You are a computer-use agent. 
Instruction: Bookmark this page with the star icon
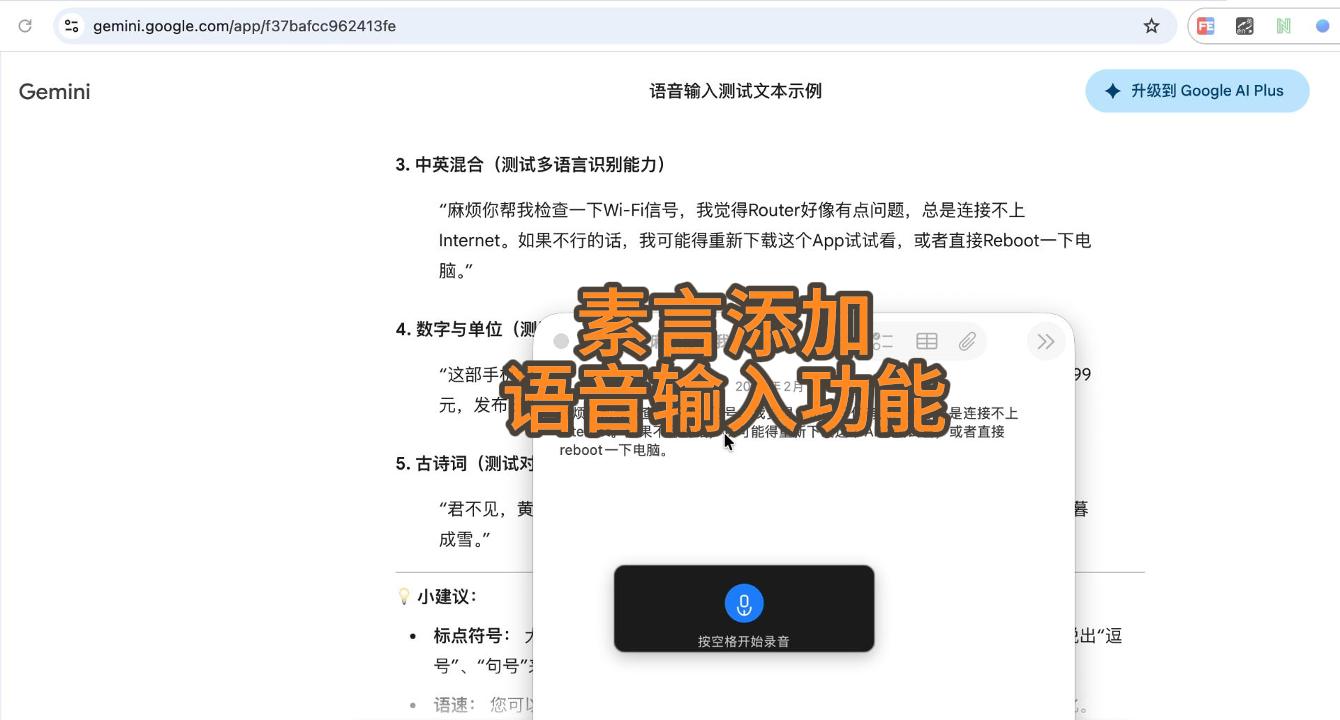1151,25
